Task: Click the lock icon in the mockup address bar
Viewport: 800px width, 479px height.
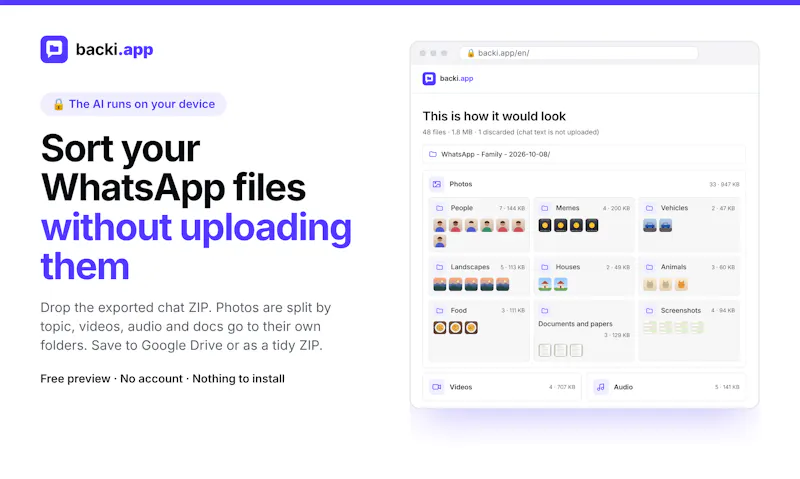Action: point(470,53)
